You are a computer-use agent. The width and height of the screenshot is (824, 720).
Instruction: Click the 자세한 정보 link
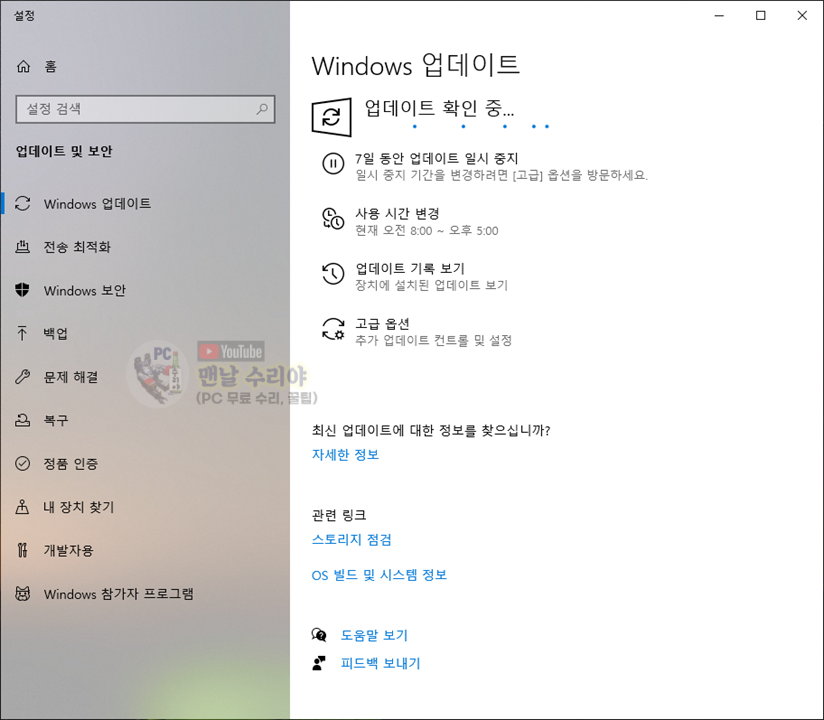(345, 455)
